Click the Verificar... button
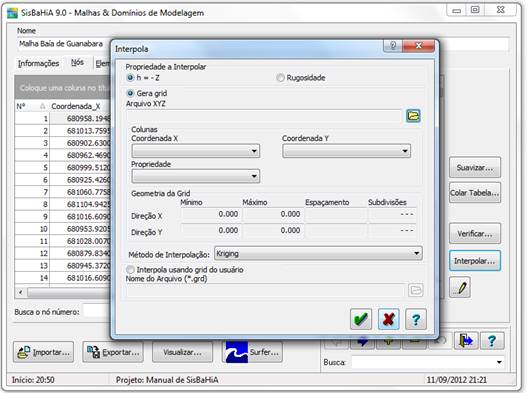The image size is (527, 393). [x=475, y=234]
